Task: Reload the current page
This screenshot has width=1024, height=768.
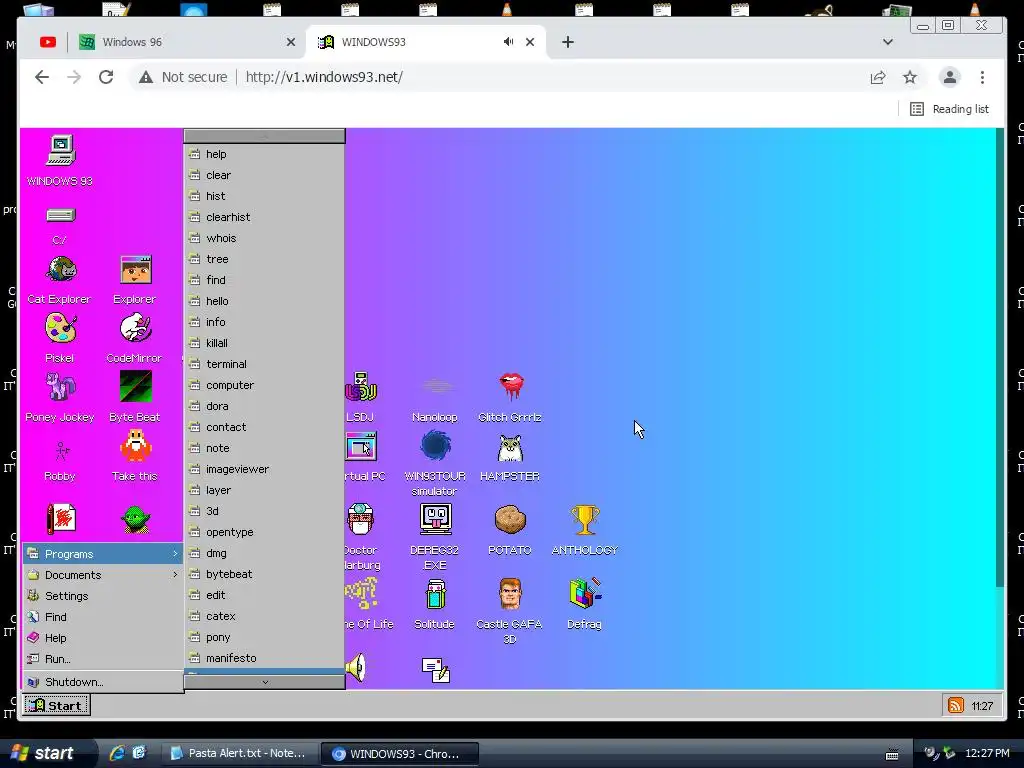Action: (x=106, y=77)
